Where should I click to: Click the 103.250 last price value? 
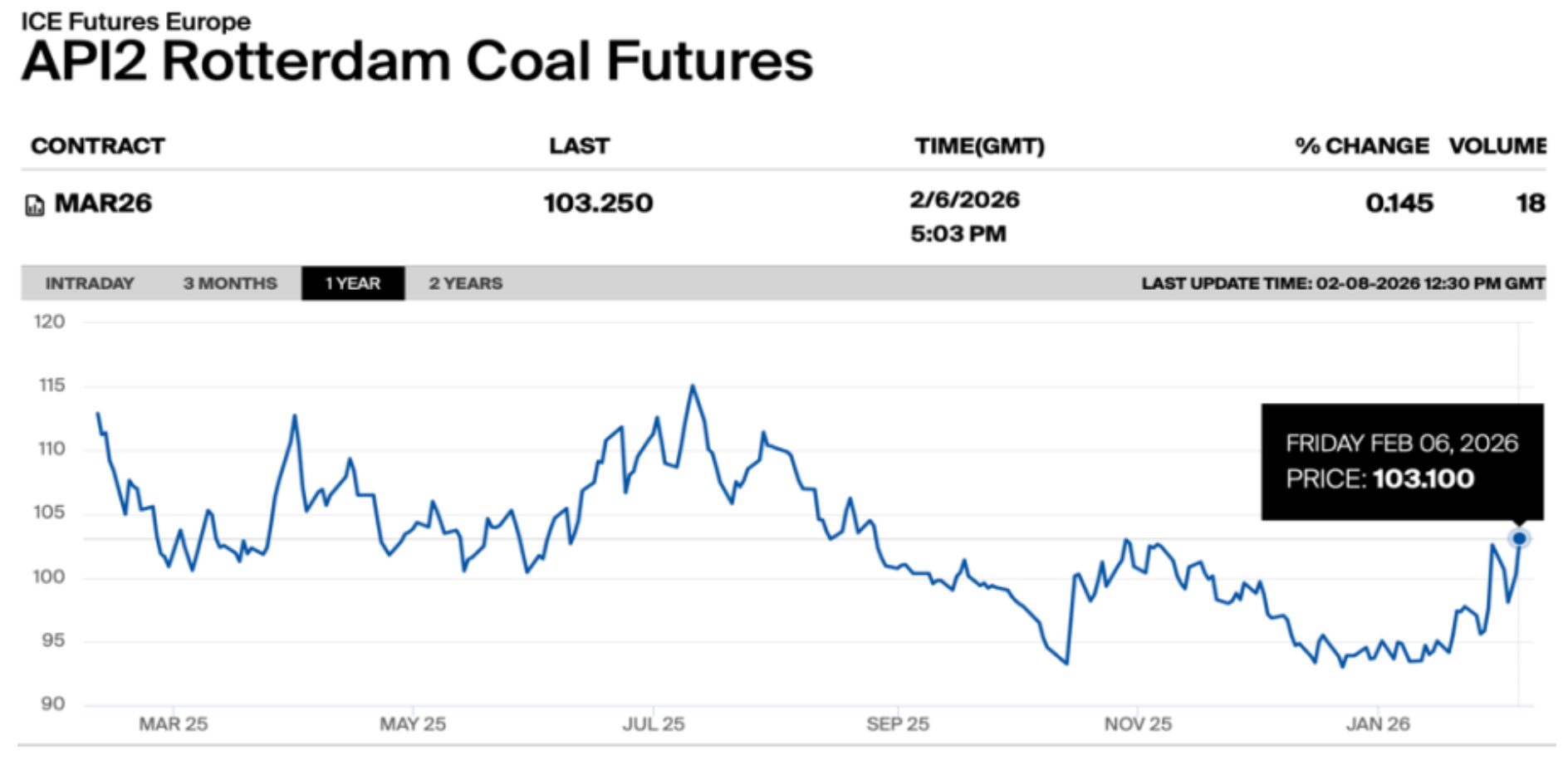tap(597, 202)
